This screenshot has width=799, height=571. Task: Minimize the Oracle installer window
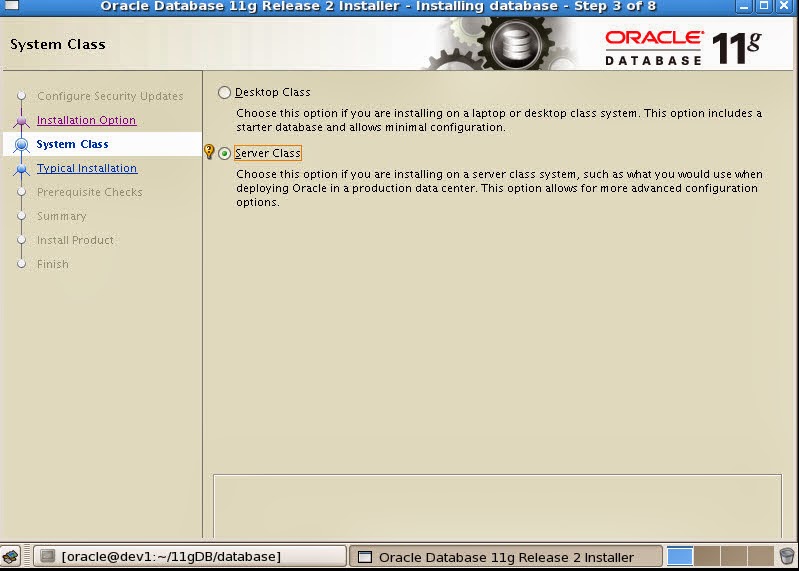(744, 6)
